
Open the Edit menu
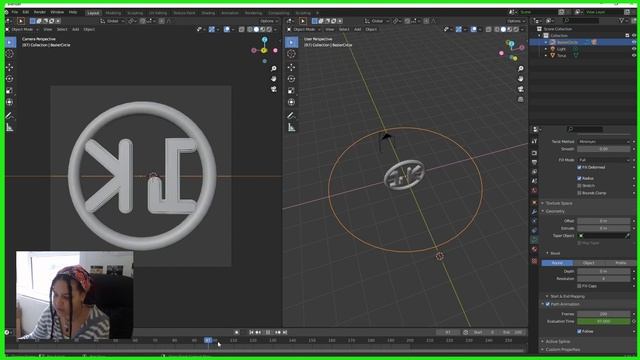[26, 12]
